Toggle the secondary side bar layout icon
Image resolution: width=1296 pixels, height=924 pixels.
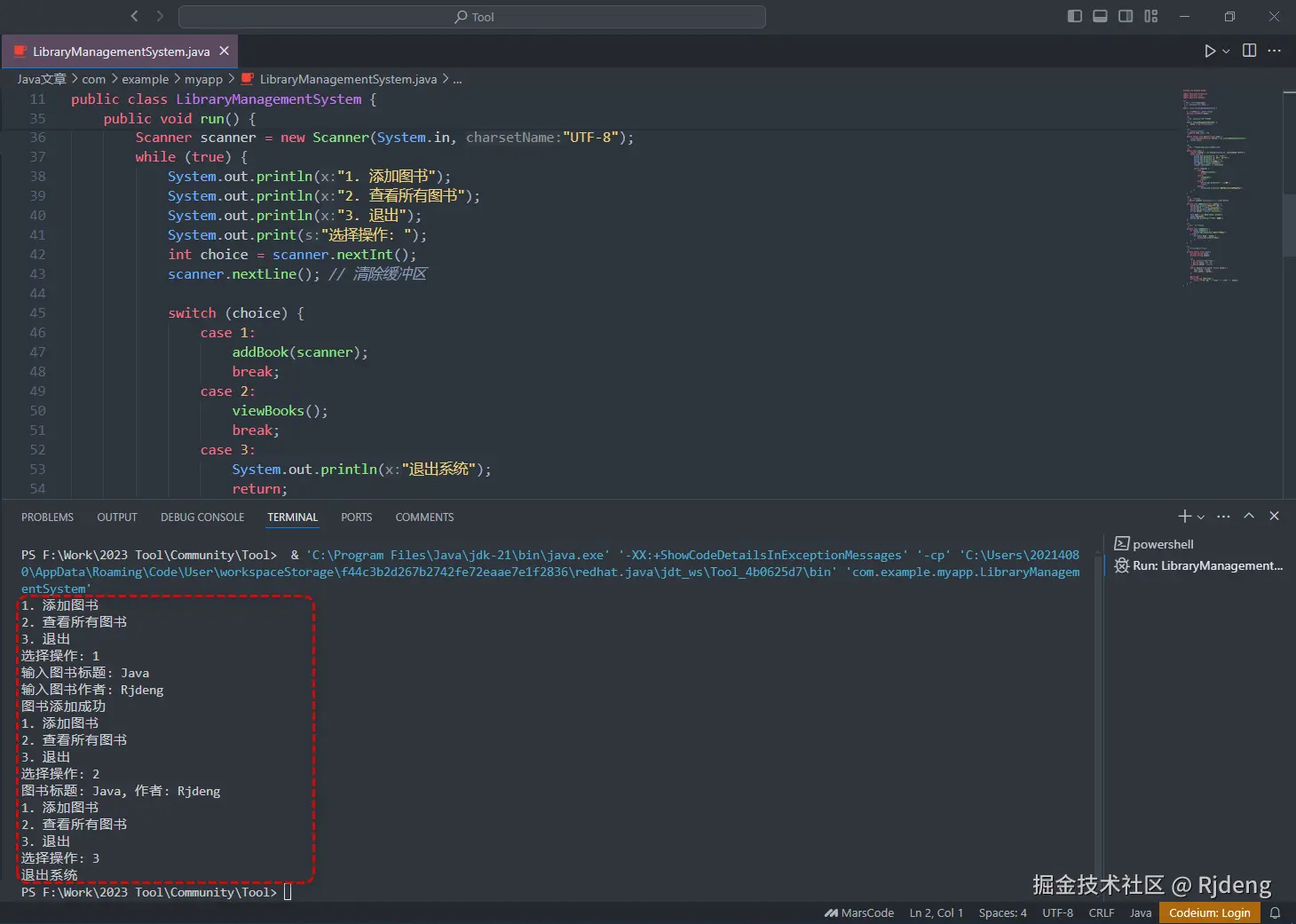pos(1126,16)
